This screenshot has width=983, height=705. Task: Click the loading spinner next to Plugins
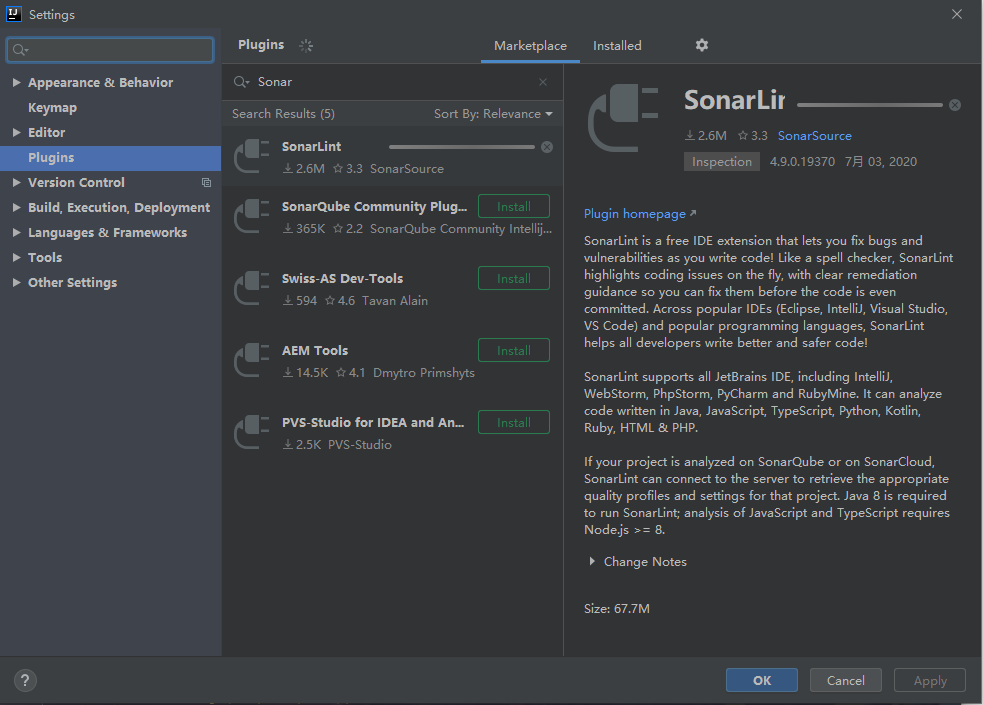tap(306, 46)
